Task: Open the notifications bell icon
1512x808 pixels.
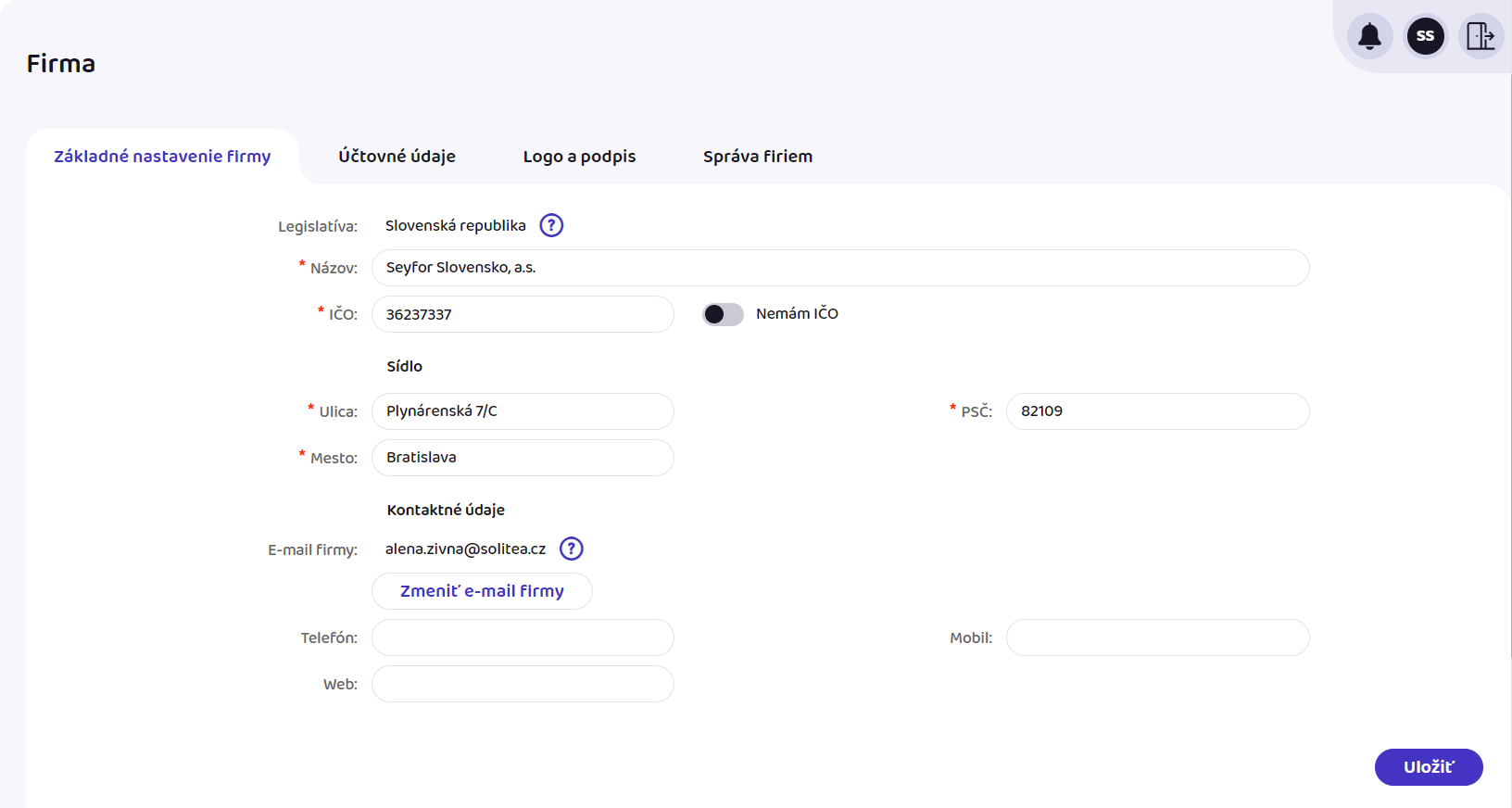Action: 1369,36
